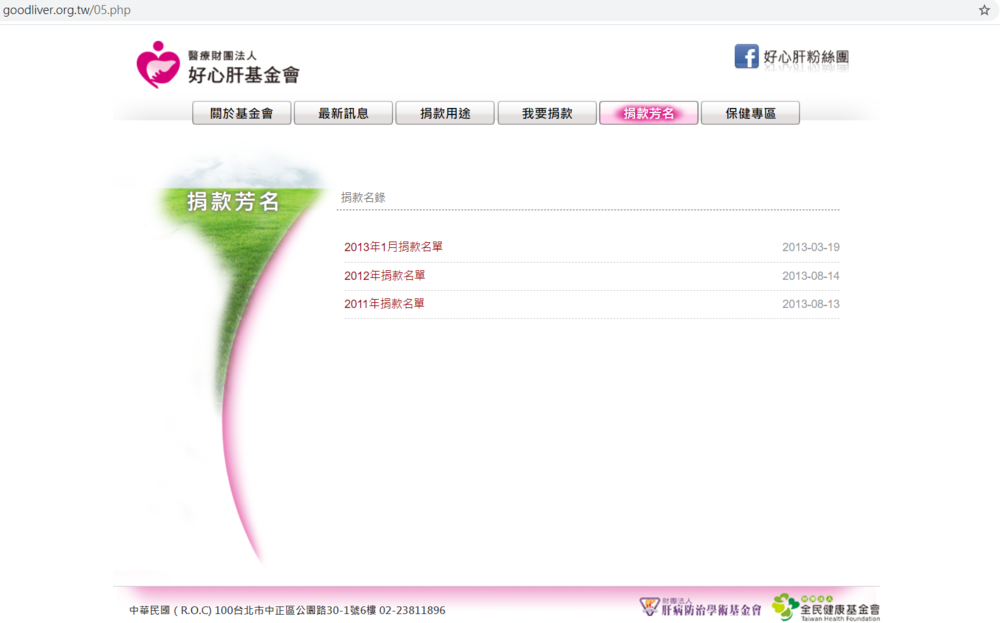Viewport: 1000px width, 623px height.
Task: Click the 我要捐款 navigation button
Action: click(x=547, y=113)
